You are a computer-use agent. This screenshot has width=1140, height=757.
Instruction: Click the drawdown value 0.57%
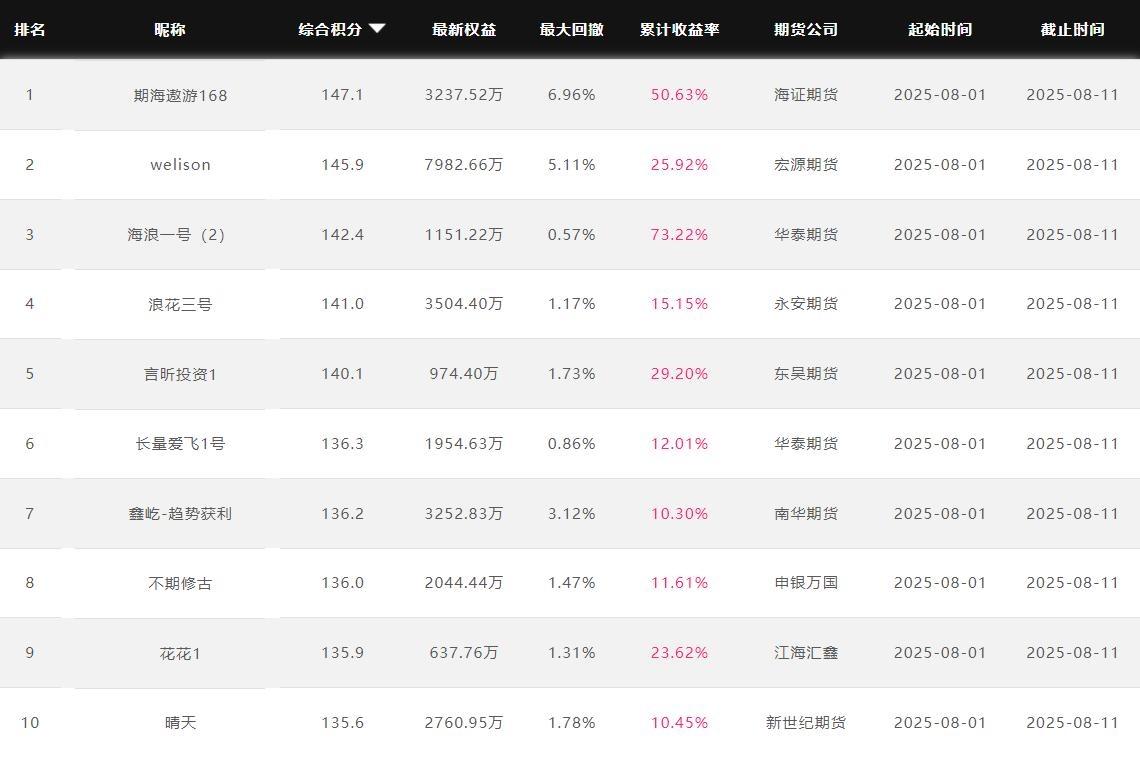[571, 234]
